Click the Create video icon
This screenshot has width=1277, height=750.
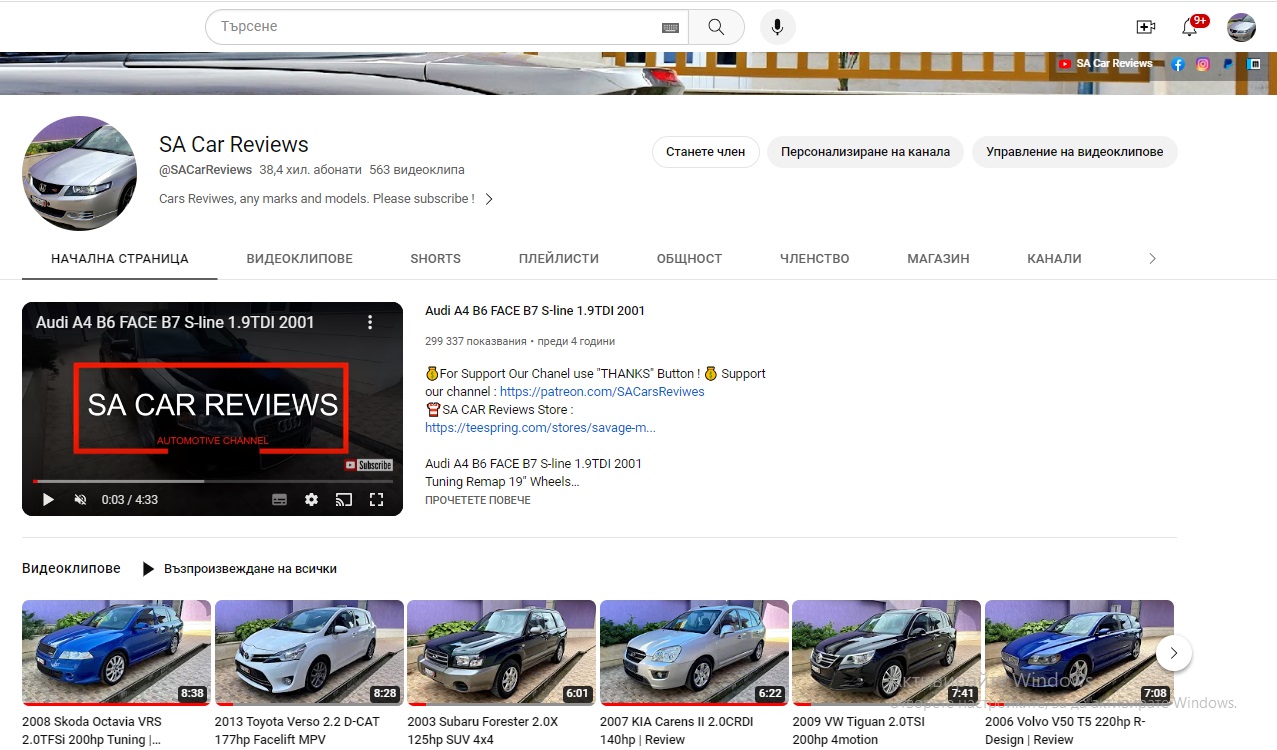(1145, 27)
